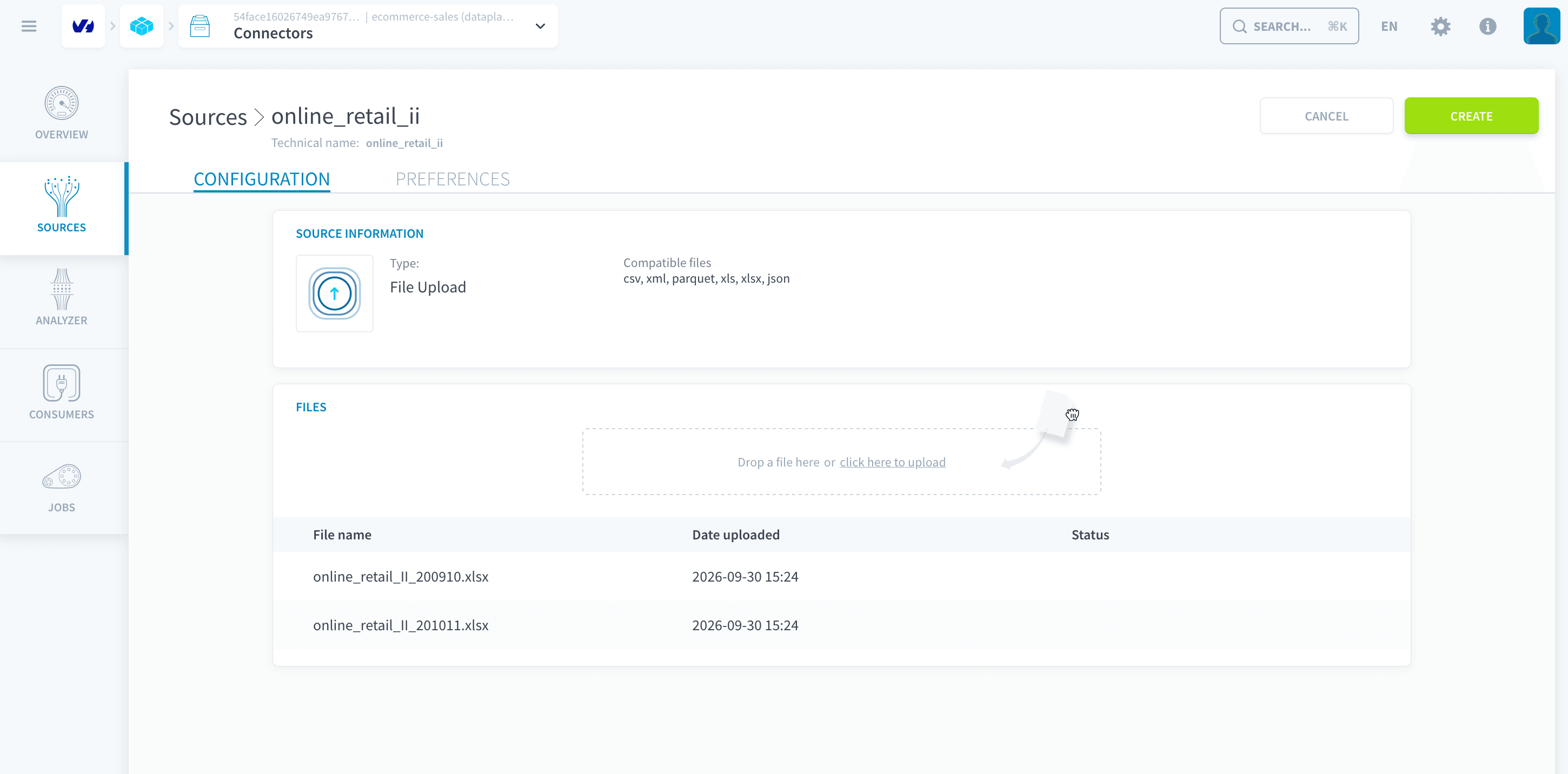Select online_retail_II_201011.xlsx file name
The height and width of the screenshot is (774, 1568).
[401, 625]
